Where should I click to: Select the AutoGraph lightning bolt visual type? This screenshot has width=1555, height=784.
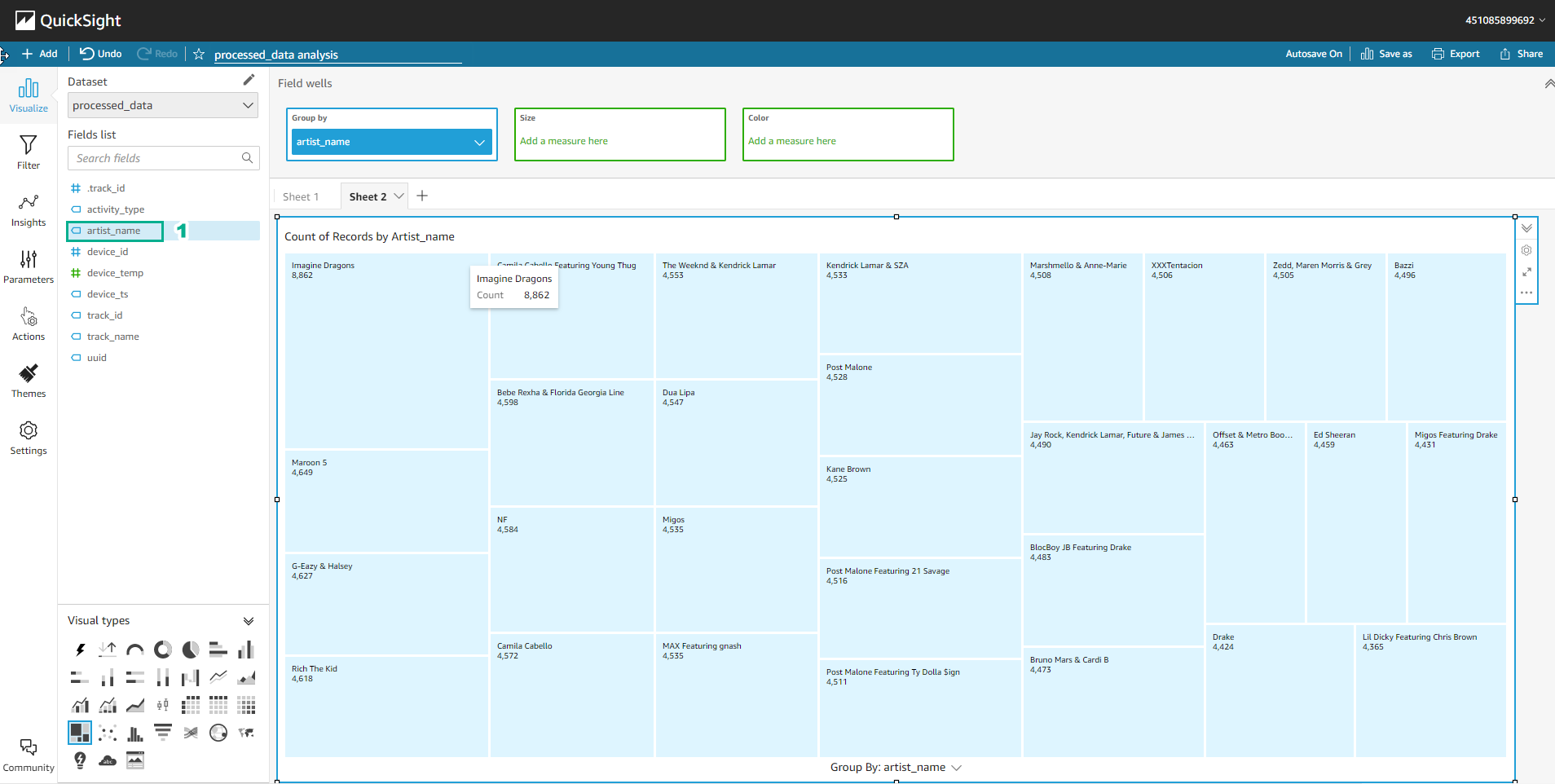click(x=80, y=650)
